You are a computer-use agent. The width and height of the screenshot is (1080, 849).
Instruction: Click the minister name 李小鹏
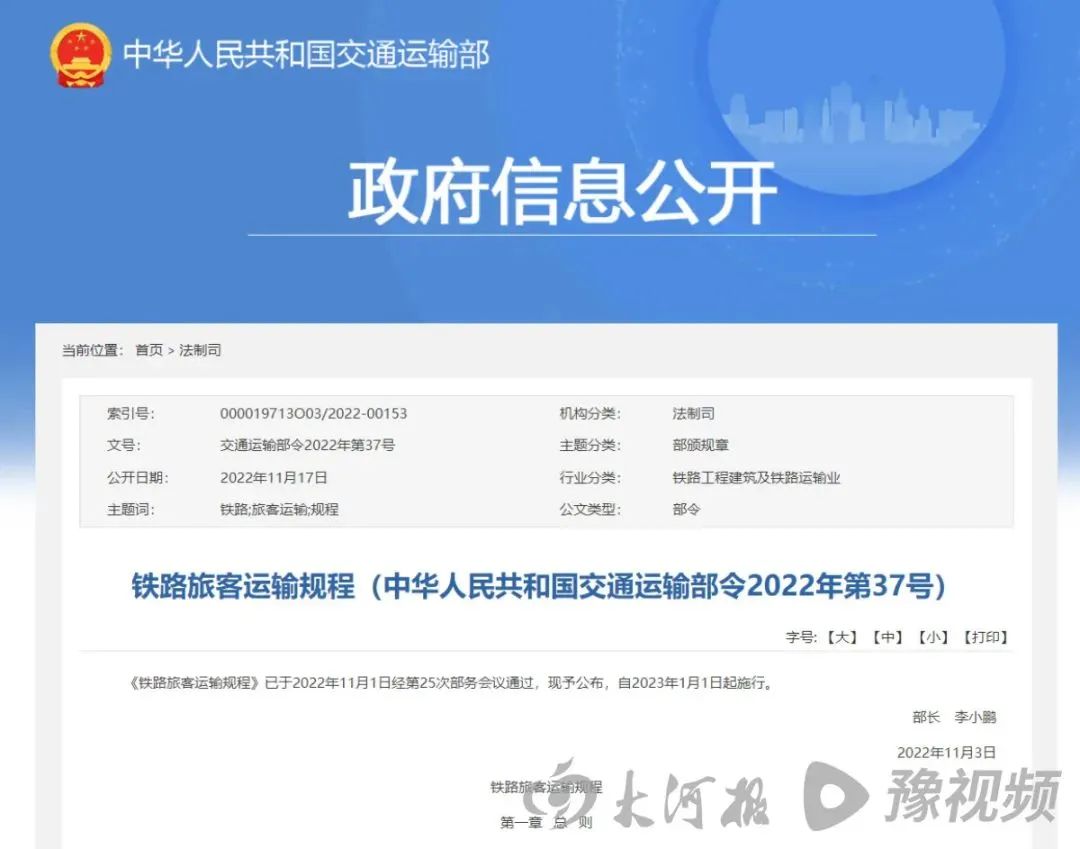(x=975, y=717)
